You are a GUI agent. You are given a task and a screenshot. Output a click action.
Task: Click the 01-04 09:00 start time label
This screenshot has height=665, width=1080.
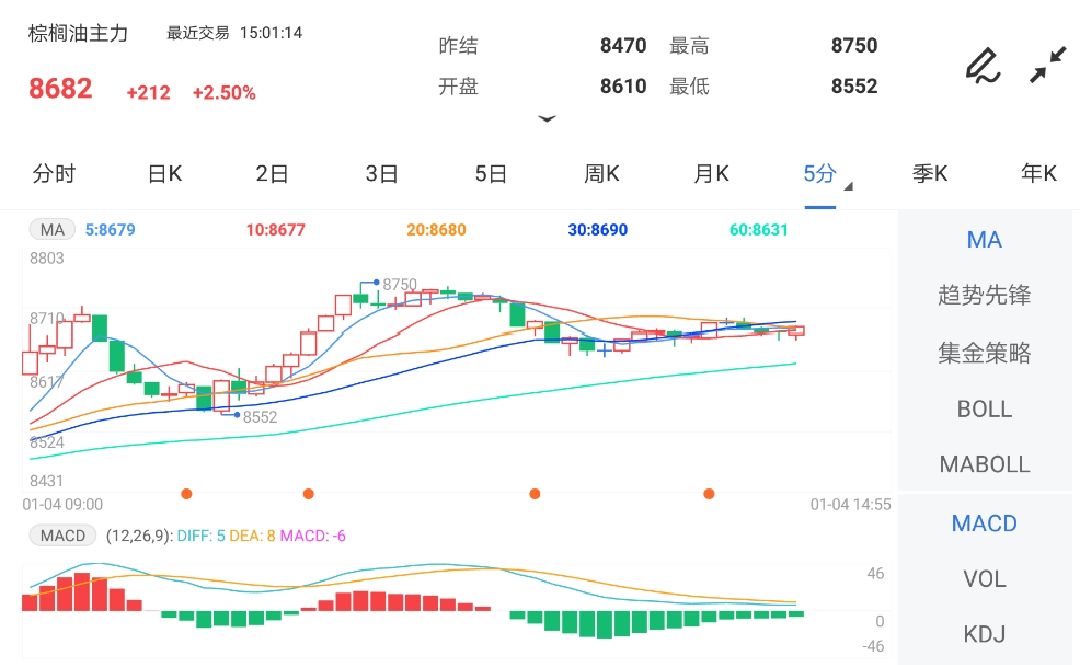[x=63, y=504]
